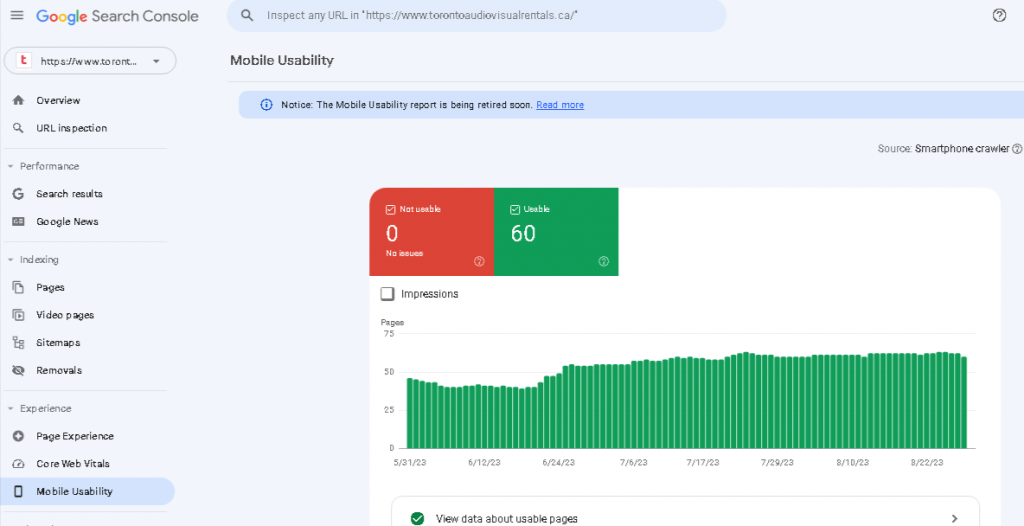The width and height of the screenshot is (1024, 526).
Task: Click the Search results Google icon
Action: (x=18, y=194)
